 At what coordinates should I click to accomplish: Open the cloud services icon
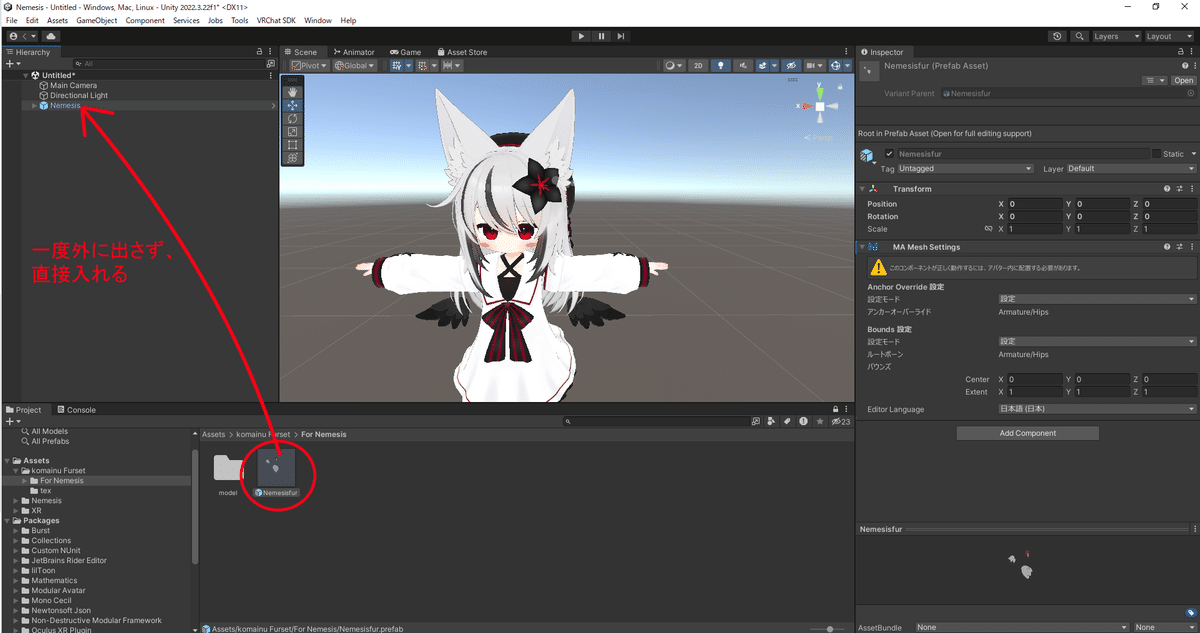click(51, 36)
